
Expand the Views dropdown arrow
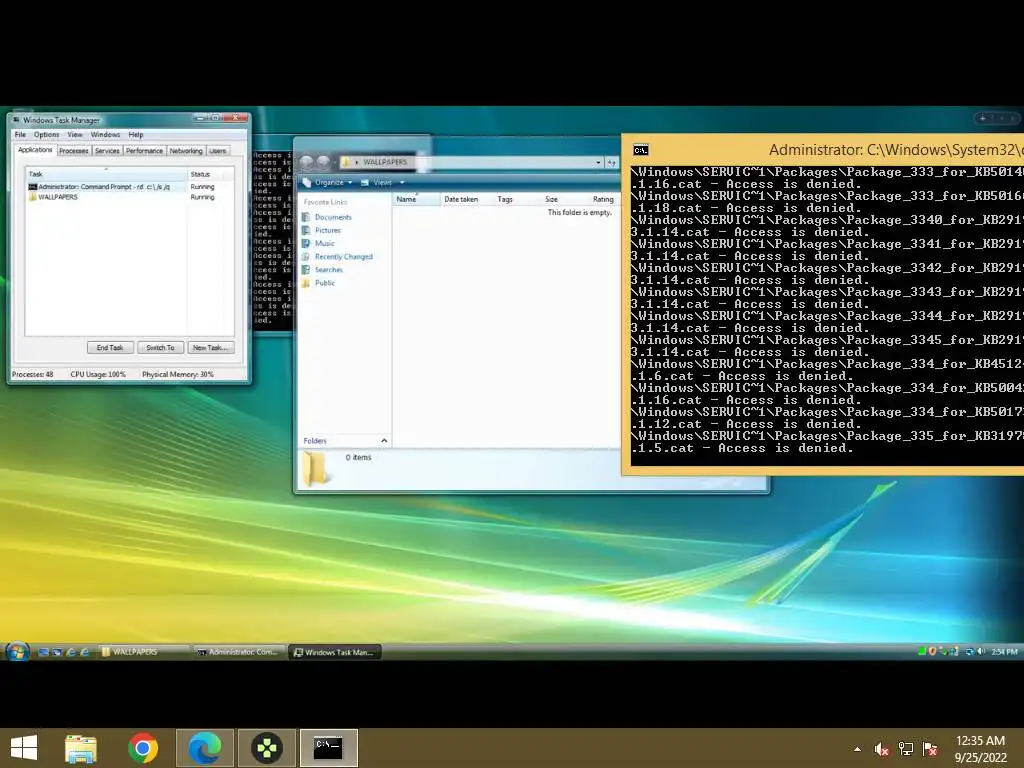[402, 182]
